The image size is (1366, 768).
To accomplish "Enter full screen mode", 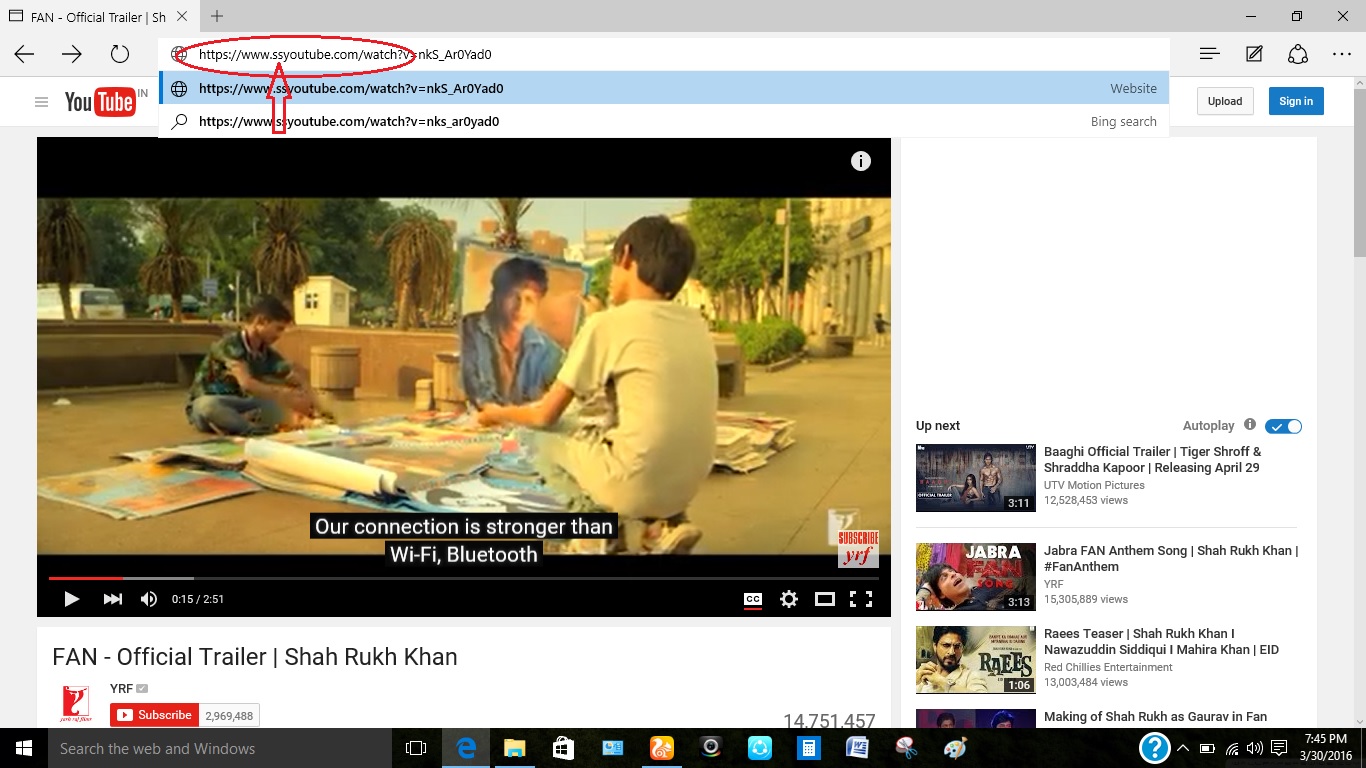I will pyautogui.click(x=860, y=599).
